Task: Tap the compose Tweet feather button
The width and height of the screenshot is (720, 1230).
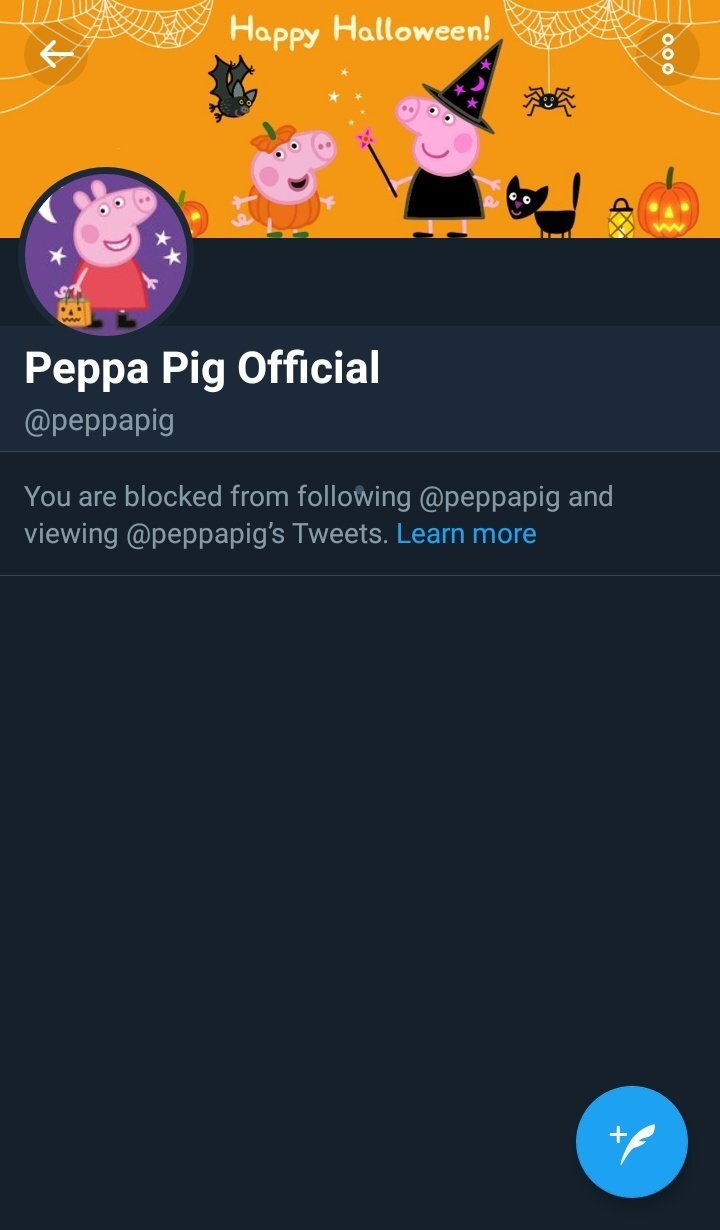Action: 632,1142
